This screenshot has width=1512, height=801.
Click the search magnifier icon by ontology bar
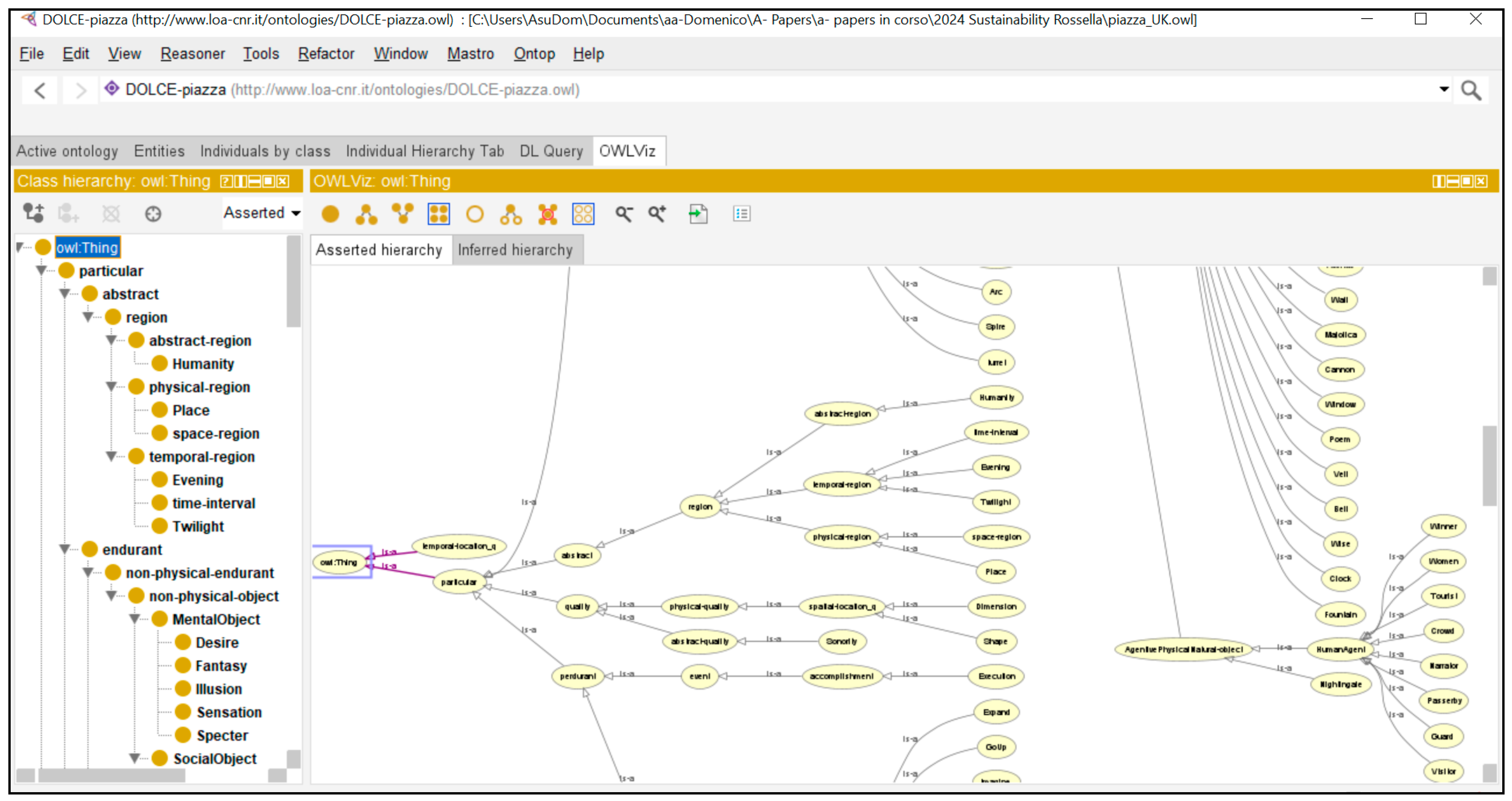[1471, 91]
